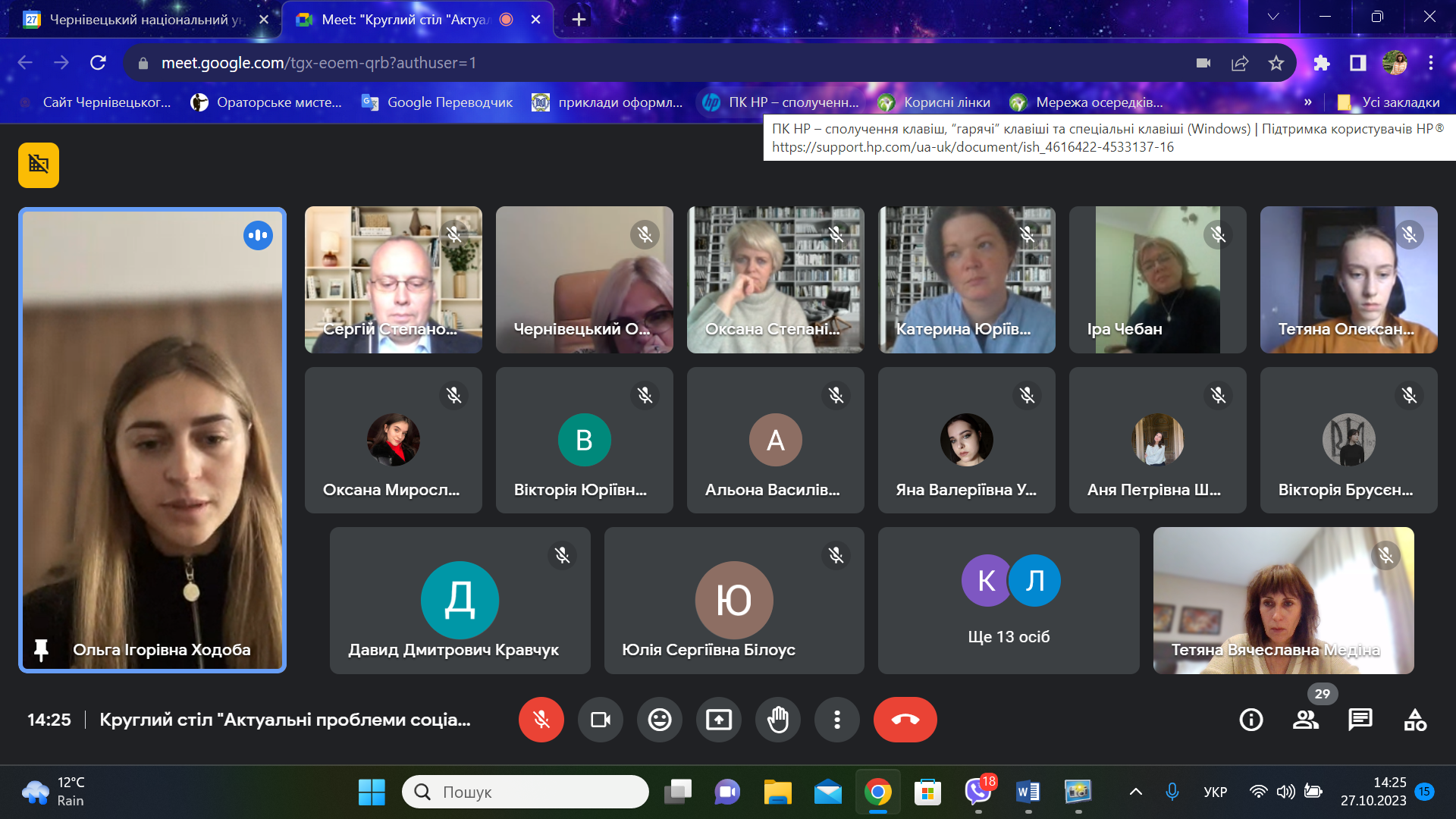Unmute the red microphone button
The image size is (1456, 819).
541,719
